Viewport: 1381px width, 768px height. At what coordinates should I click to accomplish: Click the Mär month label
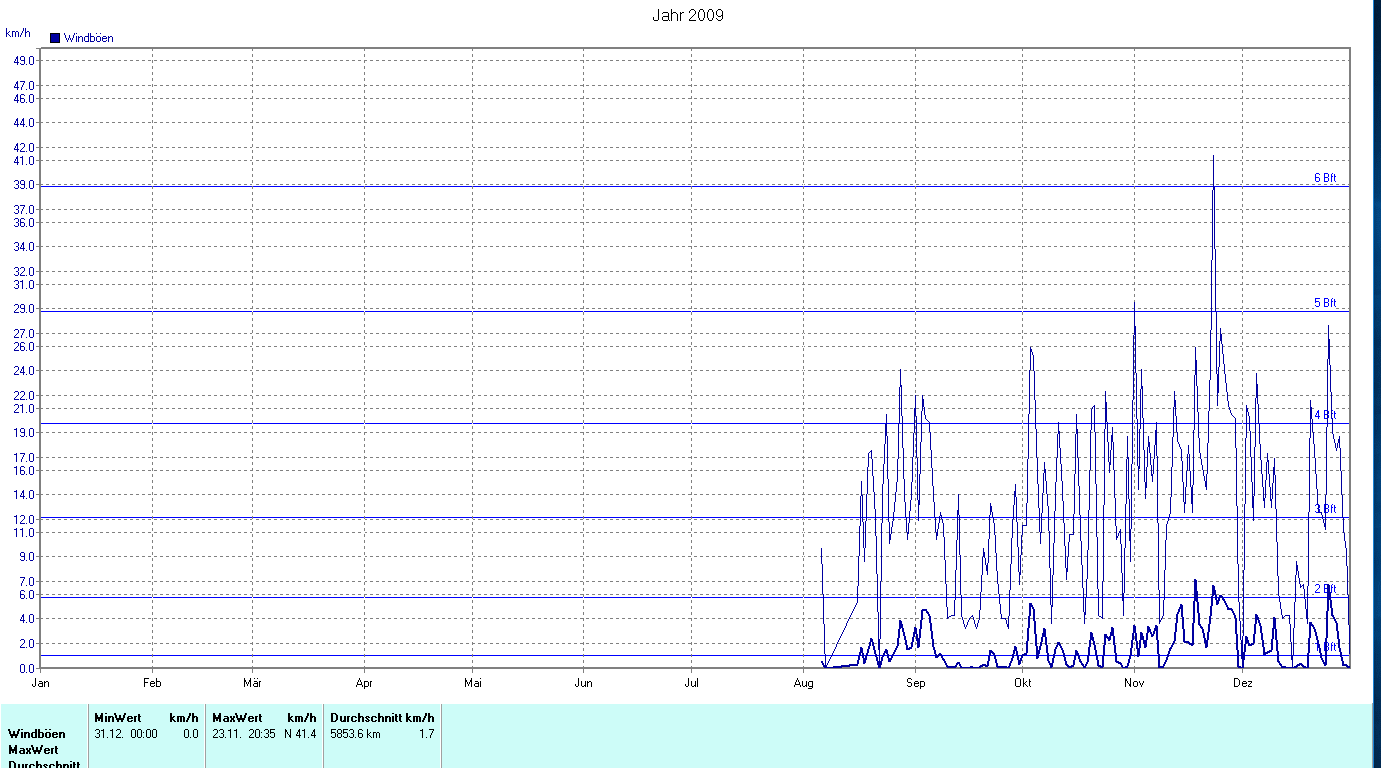click(252, 684)
